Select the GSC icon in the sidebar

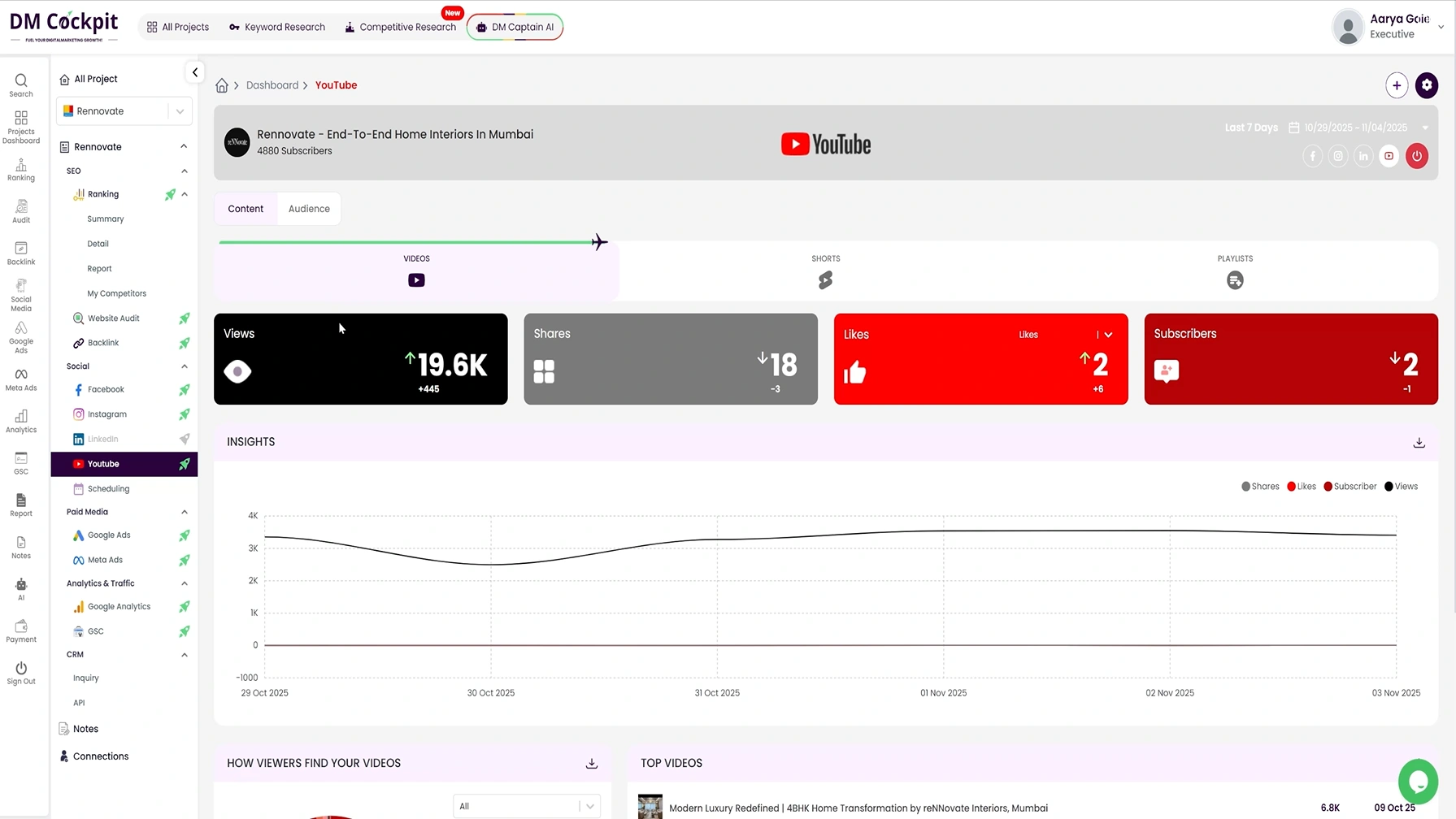point(20,460)
